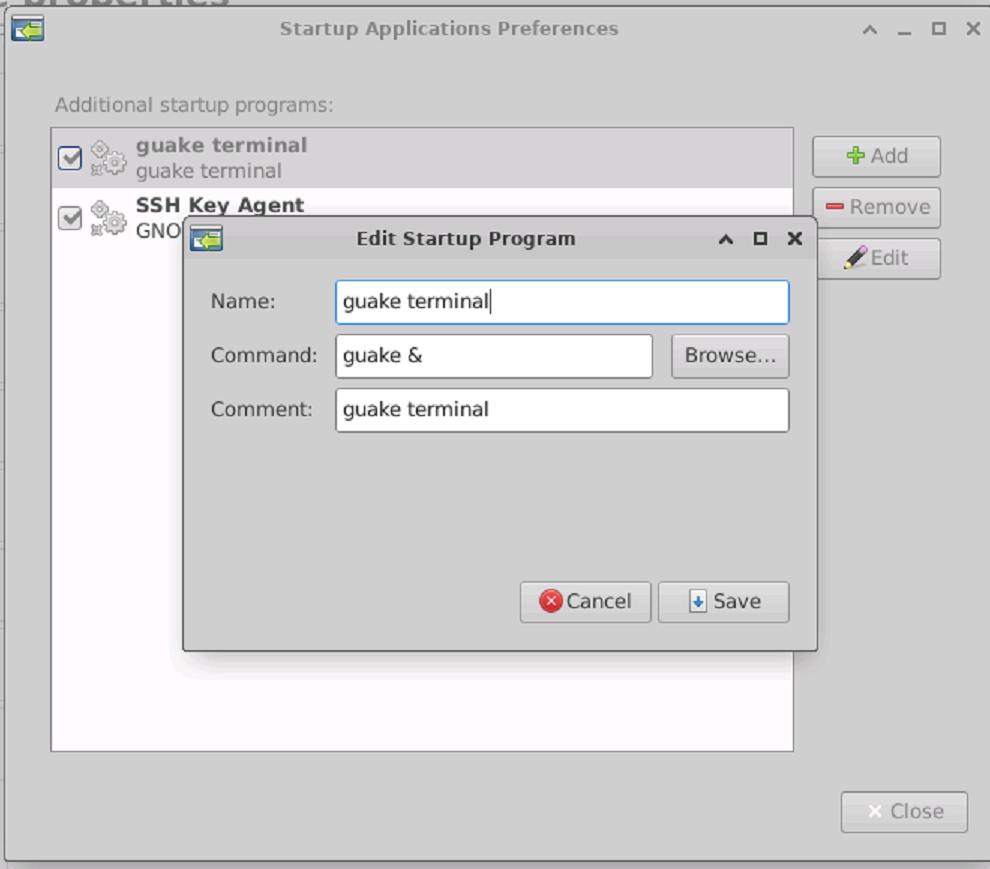
Task: Click the Save button in the edit dialog
Action: (724, 602)
